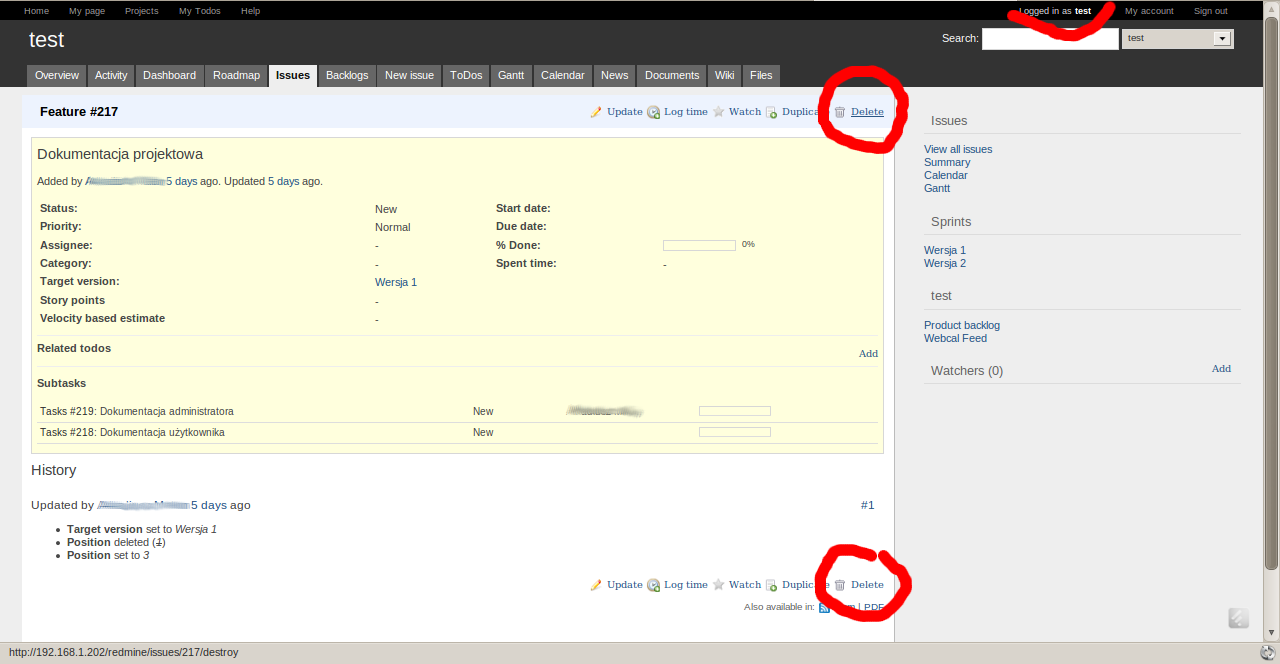The image size is (1280, 664).
Task: Click the % Done progress bar
Action: pyautogui.click(x=699, y=245)
